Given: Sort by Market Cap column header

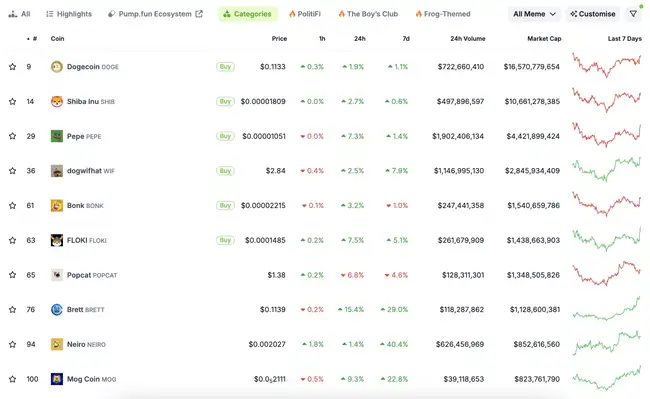Looking at the screenshot, I should 544,39.
